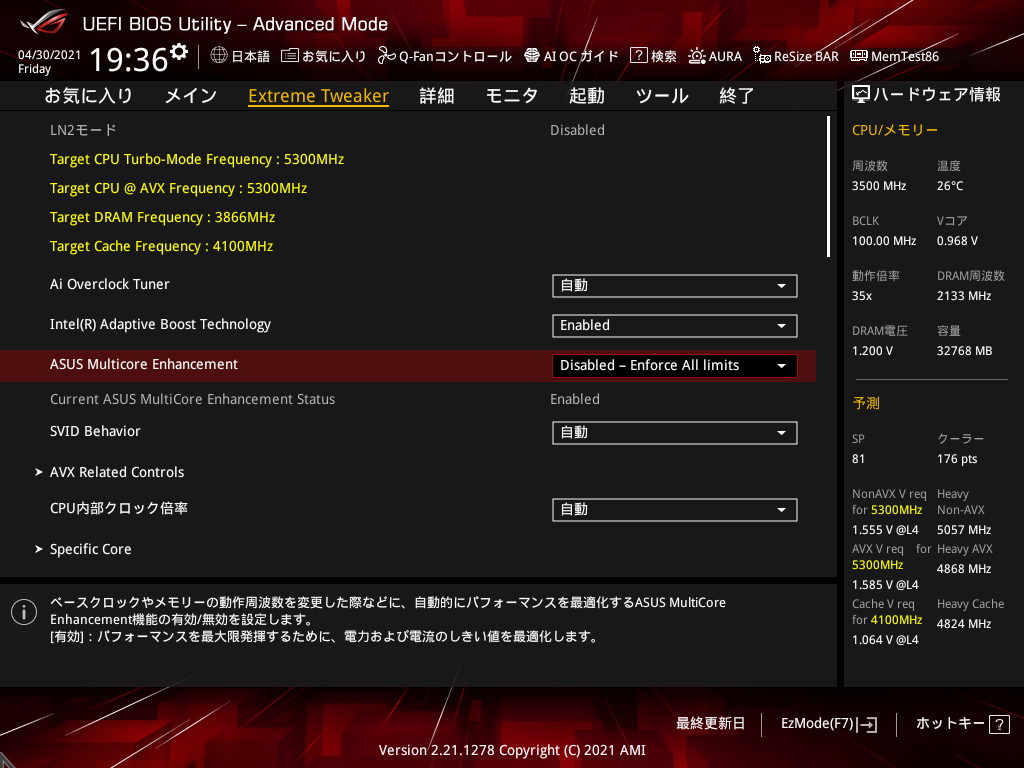This screenshot has width=1024, height=768.
Task: Click Target DRAM Frequency : 3866MHz
Action: [162, 217]
